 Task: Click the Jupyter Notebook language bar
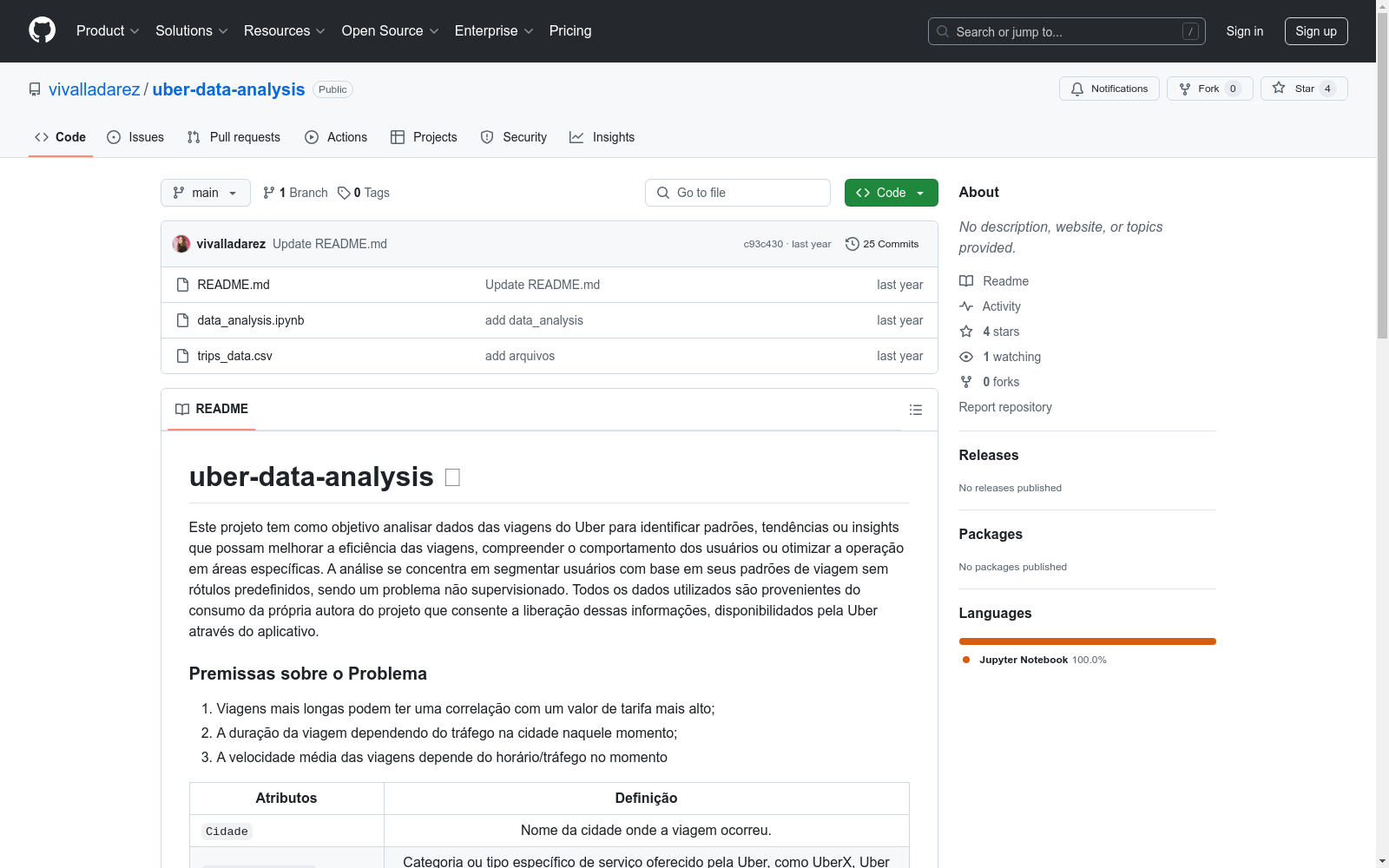pos(1088,641)
